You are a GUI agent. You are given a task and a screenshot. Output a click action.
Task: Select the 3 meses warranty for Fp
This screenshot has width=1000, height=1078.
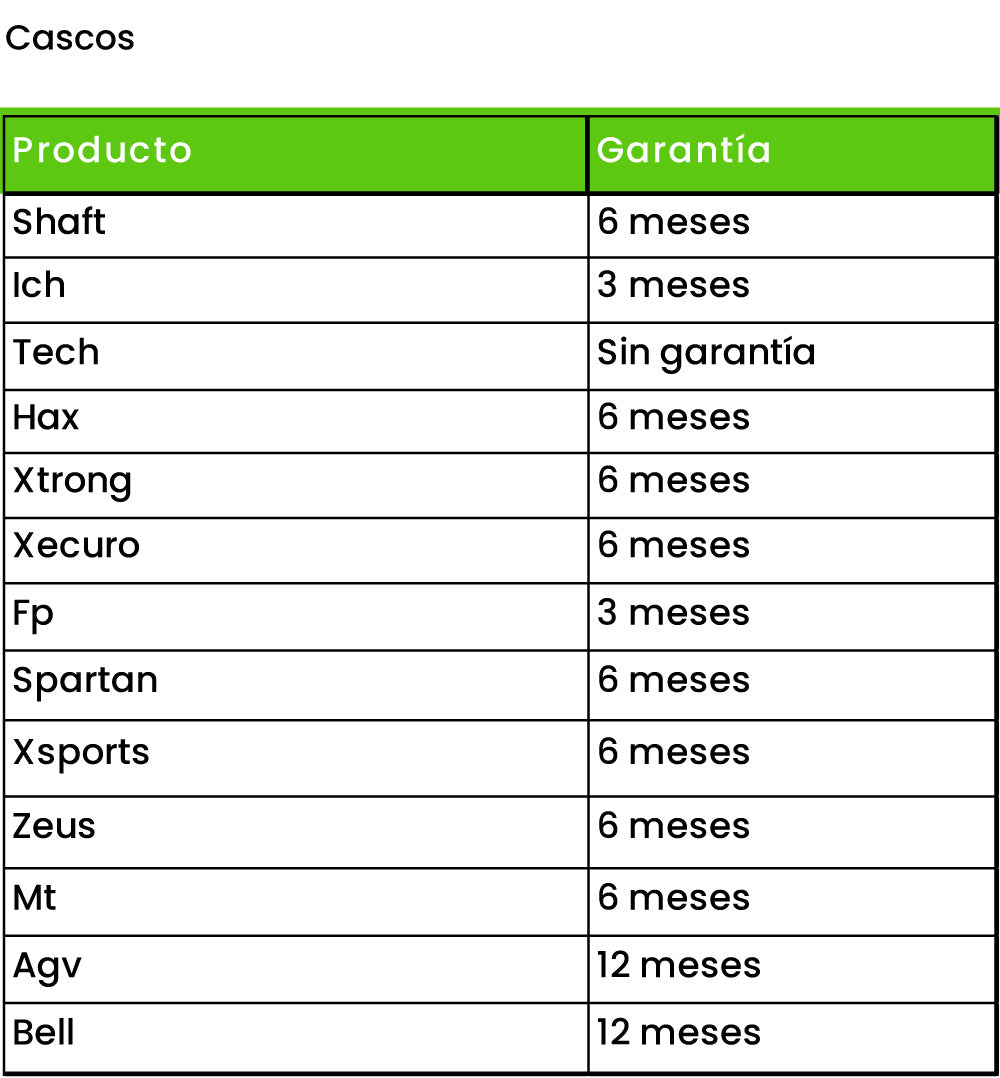[x=792, y=617]
